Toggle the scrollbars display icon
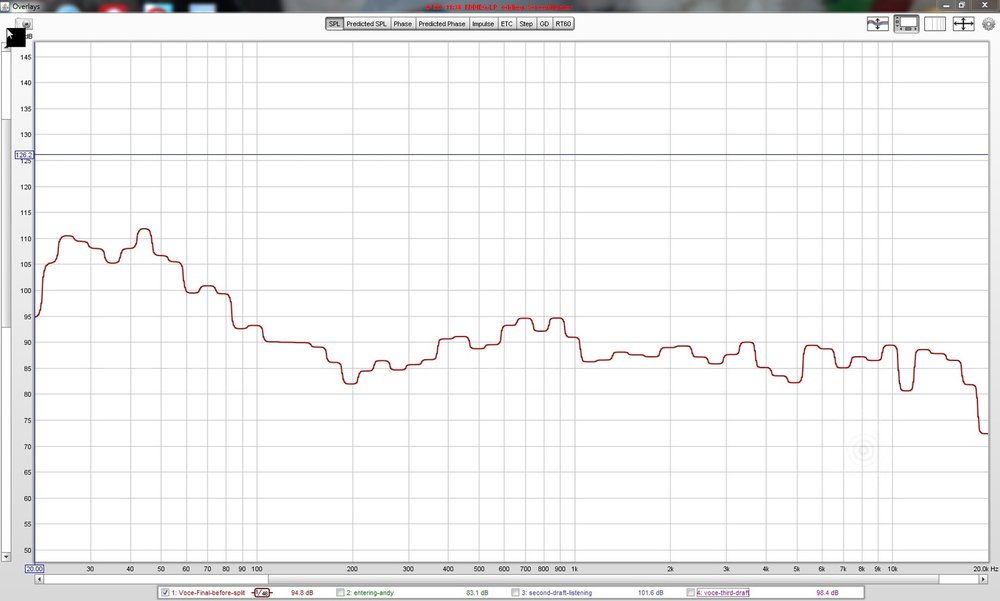Image resolution: width=1000 pixels, height=601 pixels. pos(906,24)
